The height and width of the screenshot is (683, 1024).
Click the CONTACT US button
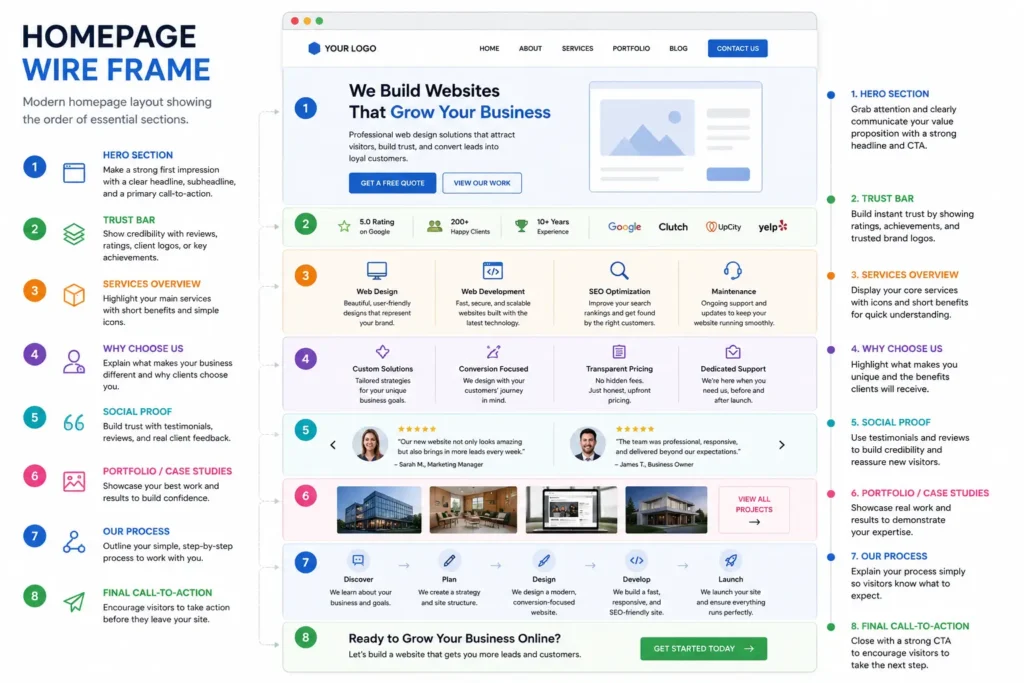(x=737, y=48)
